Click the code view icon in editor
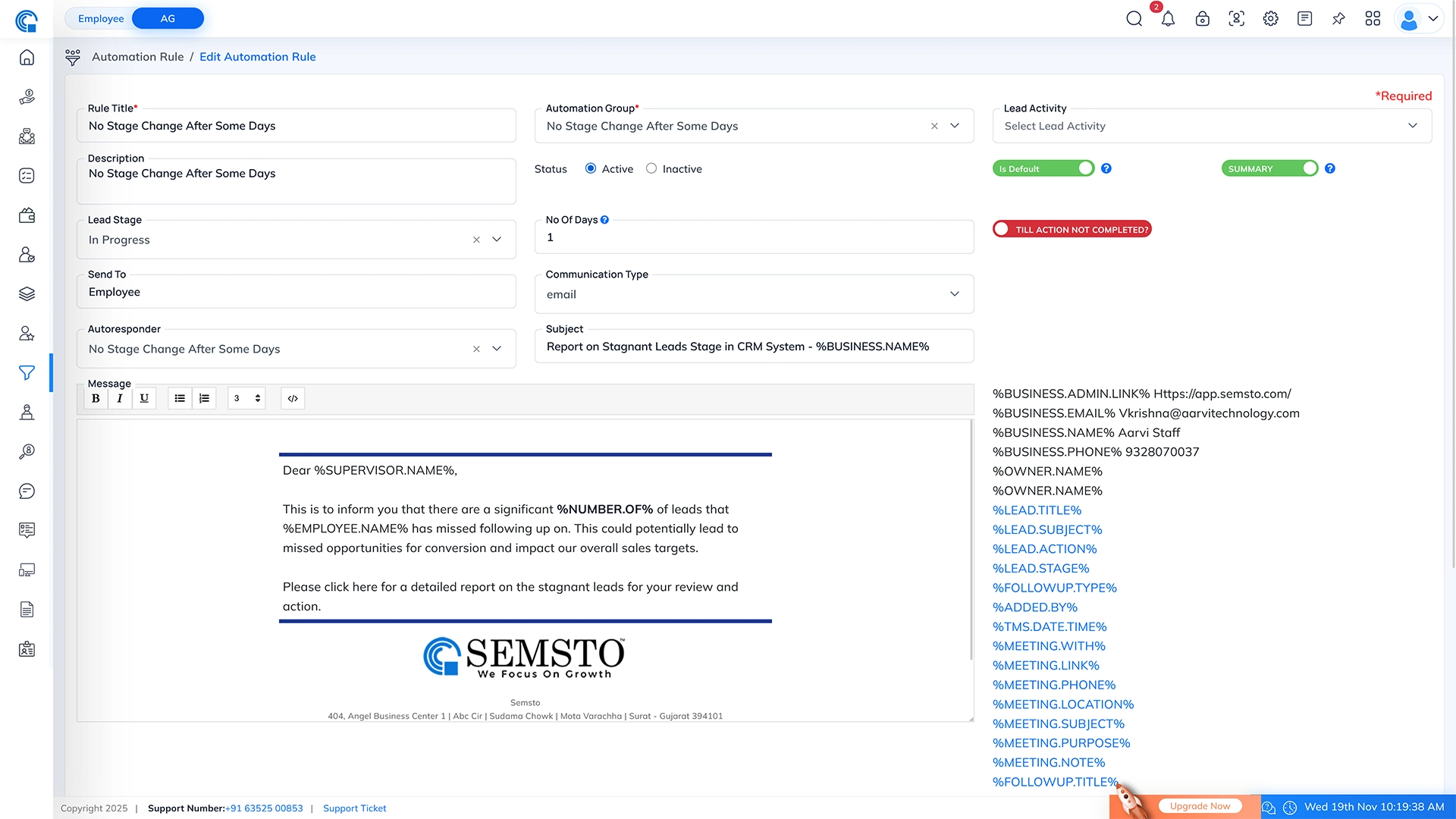 click(293, 398)
